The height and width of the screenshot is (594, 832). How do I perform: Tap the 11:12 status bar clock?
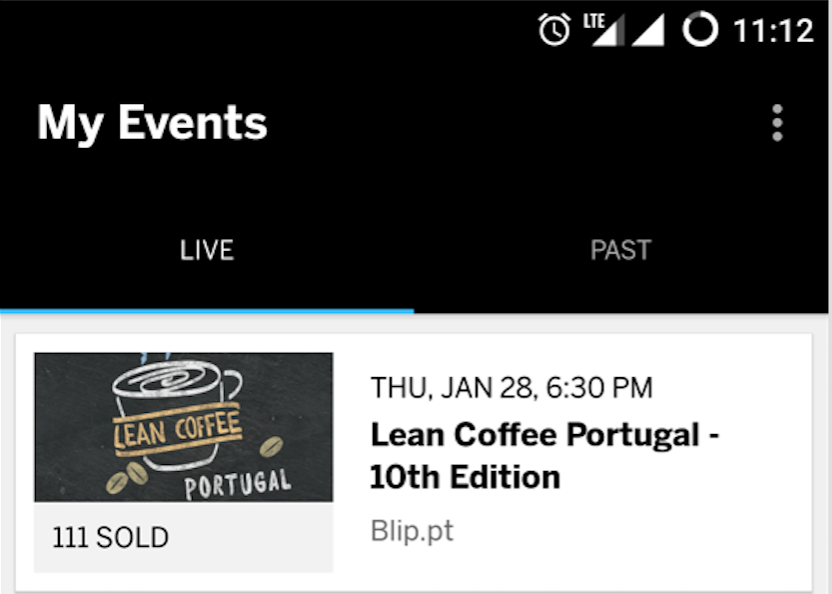(x=773, y=31)
